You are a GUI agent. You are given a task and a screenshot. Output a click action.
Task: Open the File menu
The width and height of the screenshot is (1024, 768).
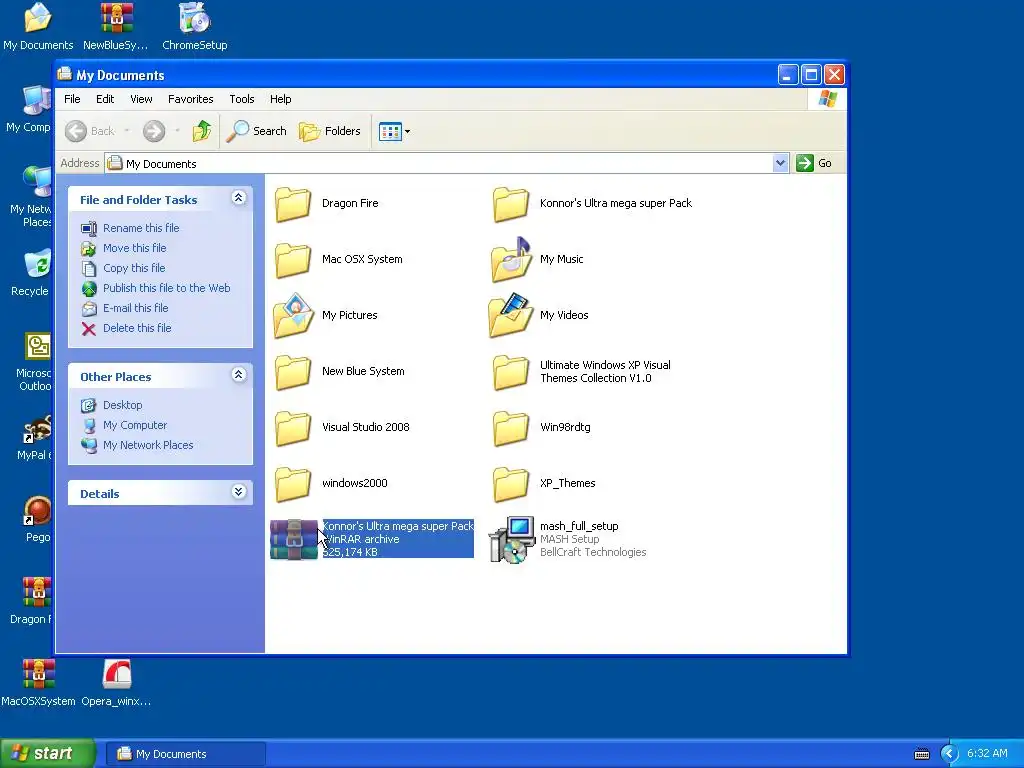pyautogui.click(x=72, y=99)
